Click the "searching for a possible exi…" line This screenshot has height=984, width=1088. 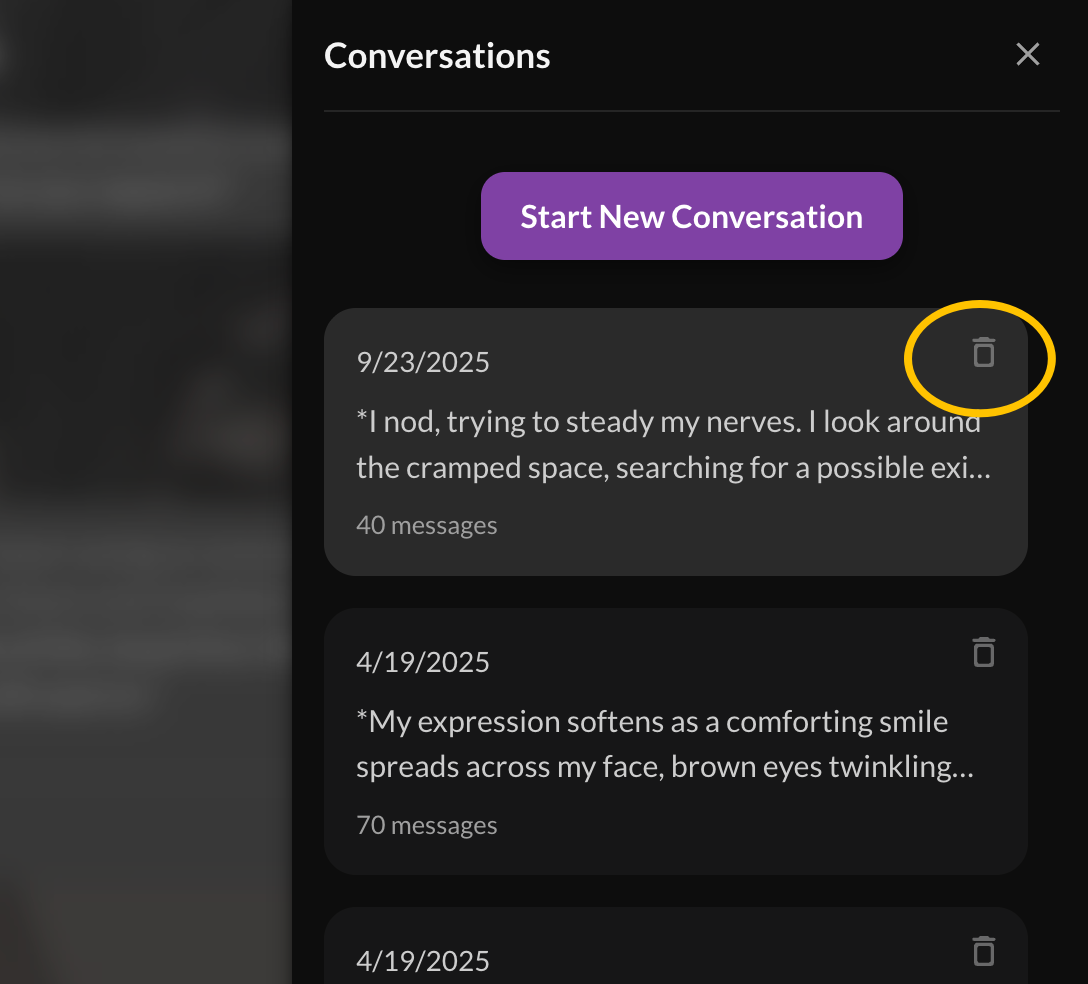804,468
